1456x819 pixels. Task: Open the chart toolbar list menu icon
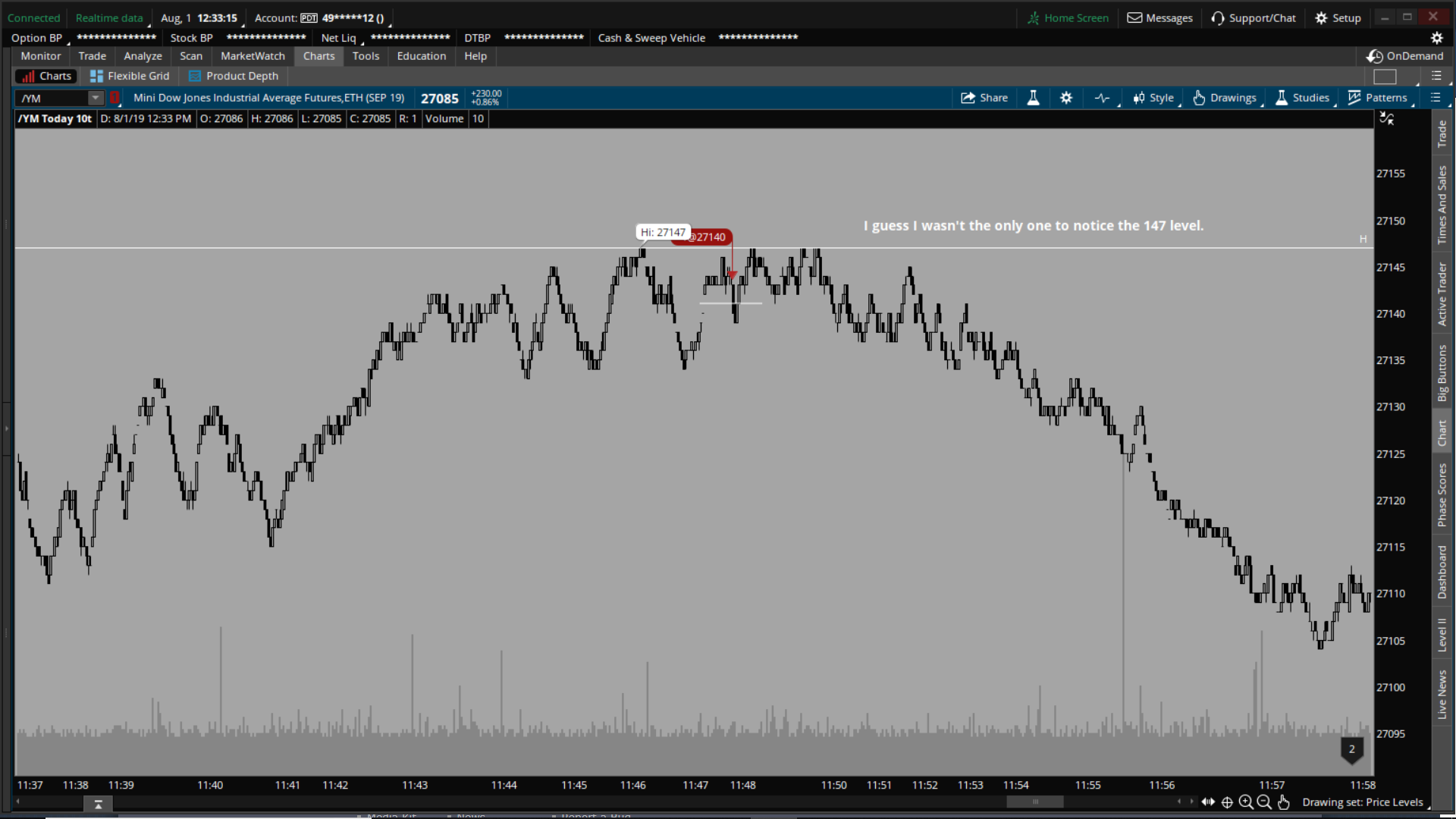(1436, 98)
